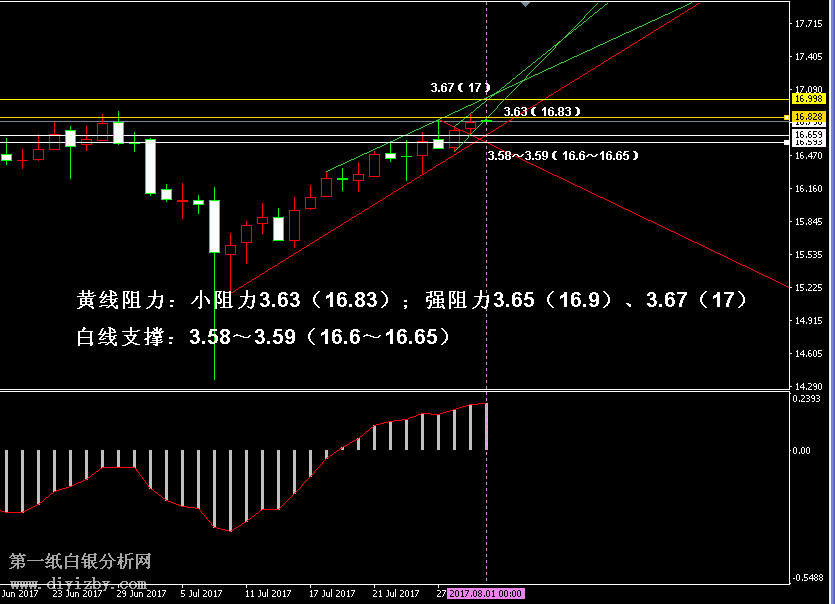This screenshot has width=835, height=604.
Task: Click the 0.2393 indicator scale value
Action: tap(807, 399)
